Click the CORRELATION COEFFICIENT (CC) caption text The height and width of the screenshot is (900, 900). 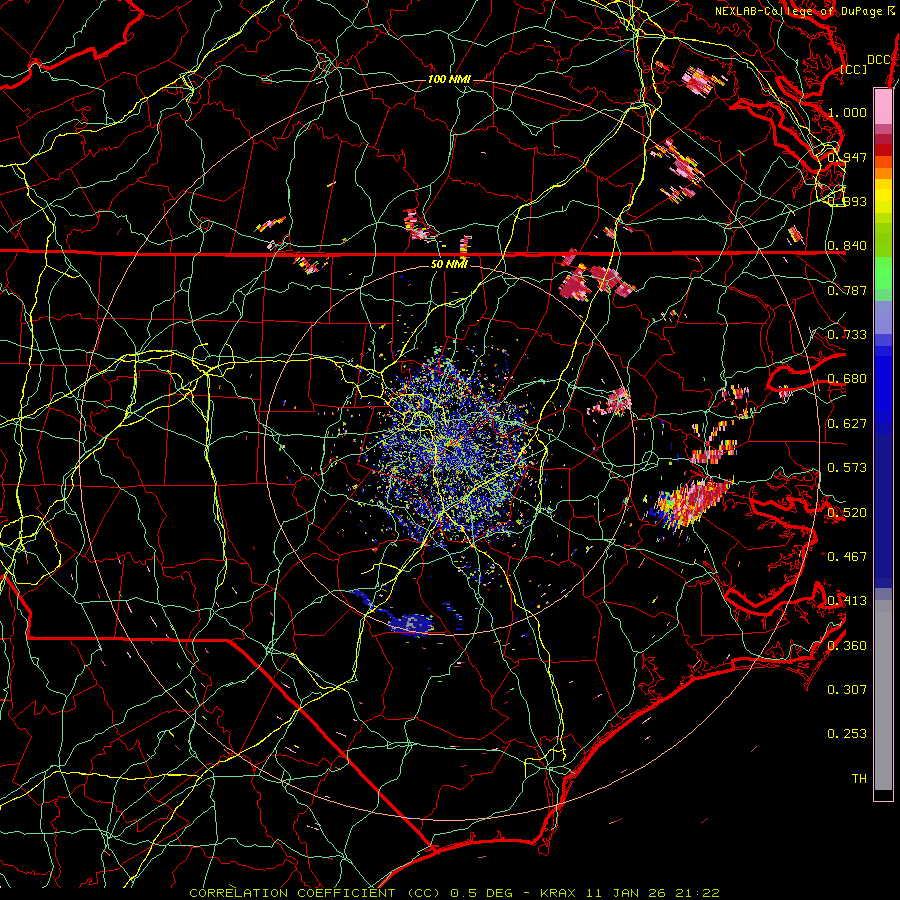[x=315, y=893]
